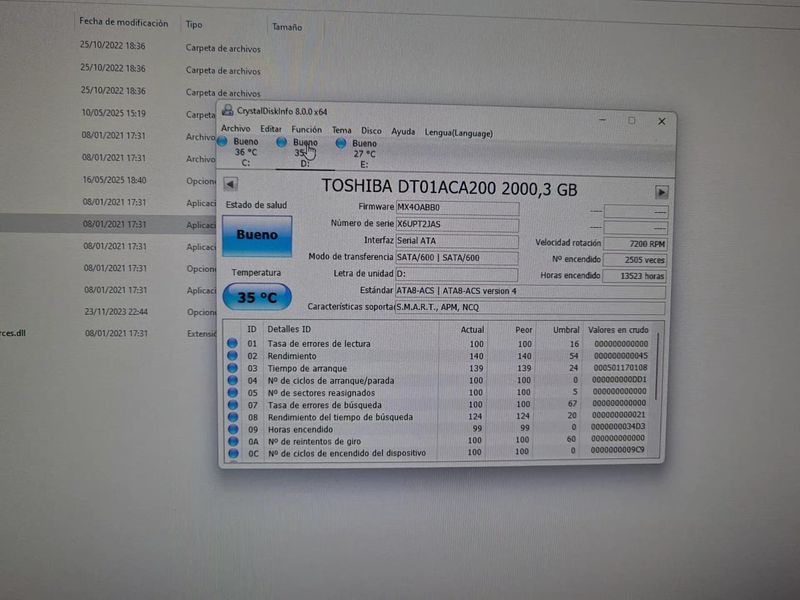
Task: Click status orb for attribute 0C
Action: point(233,453)
